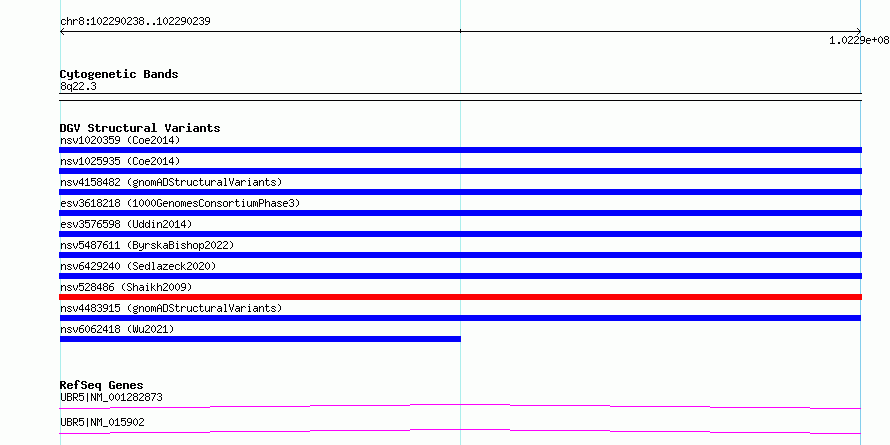Select the blue bar under nsv4483915
890x445 pixels.
460,318
